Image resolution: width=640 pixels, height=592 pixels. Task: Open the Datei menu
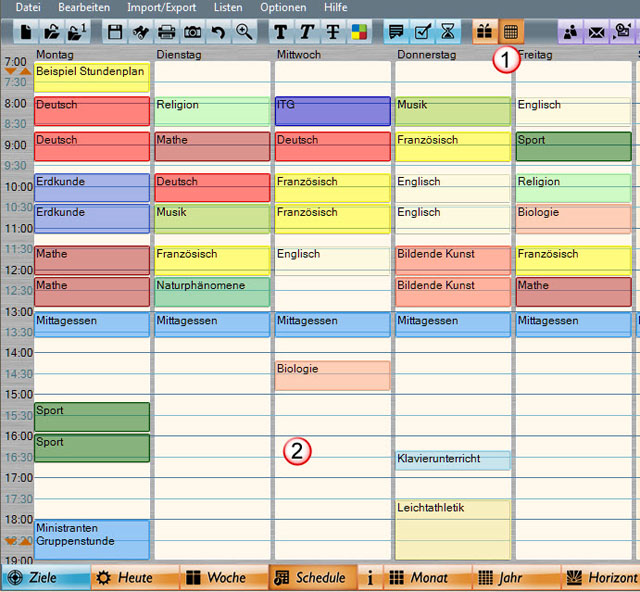28,7
